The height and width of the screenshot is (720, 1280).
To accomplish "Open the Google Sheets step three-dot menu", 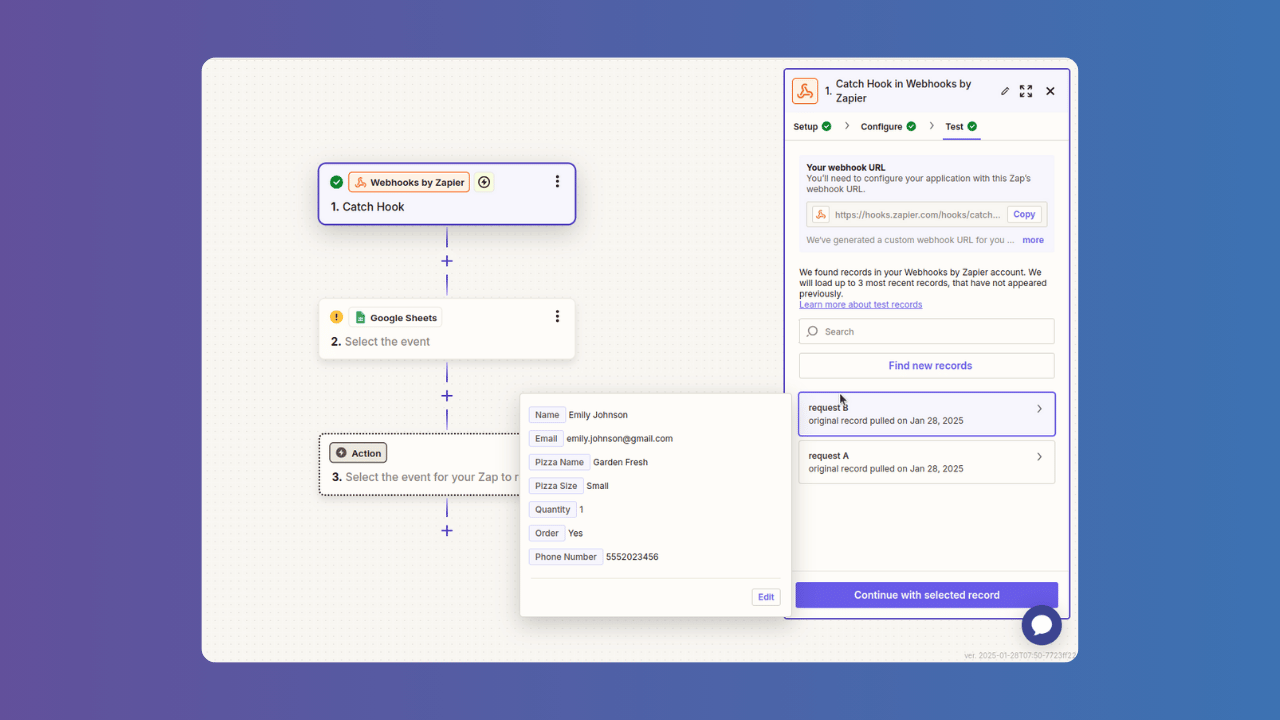I will (x=557, y=317).
